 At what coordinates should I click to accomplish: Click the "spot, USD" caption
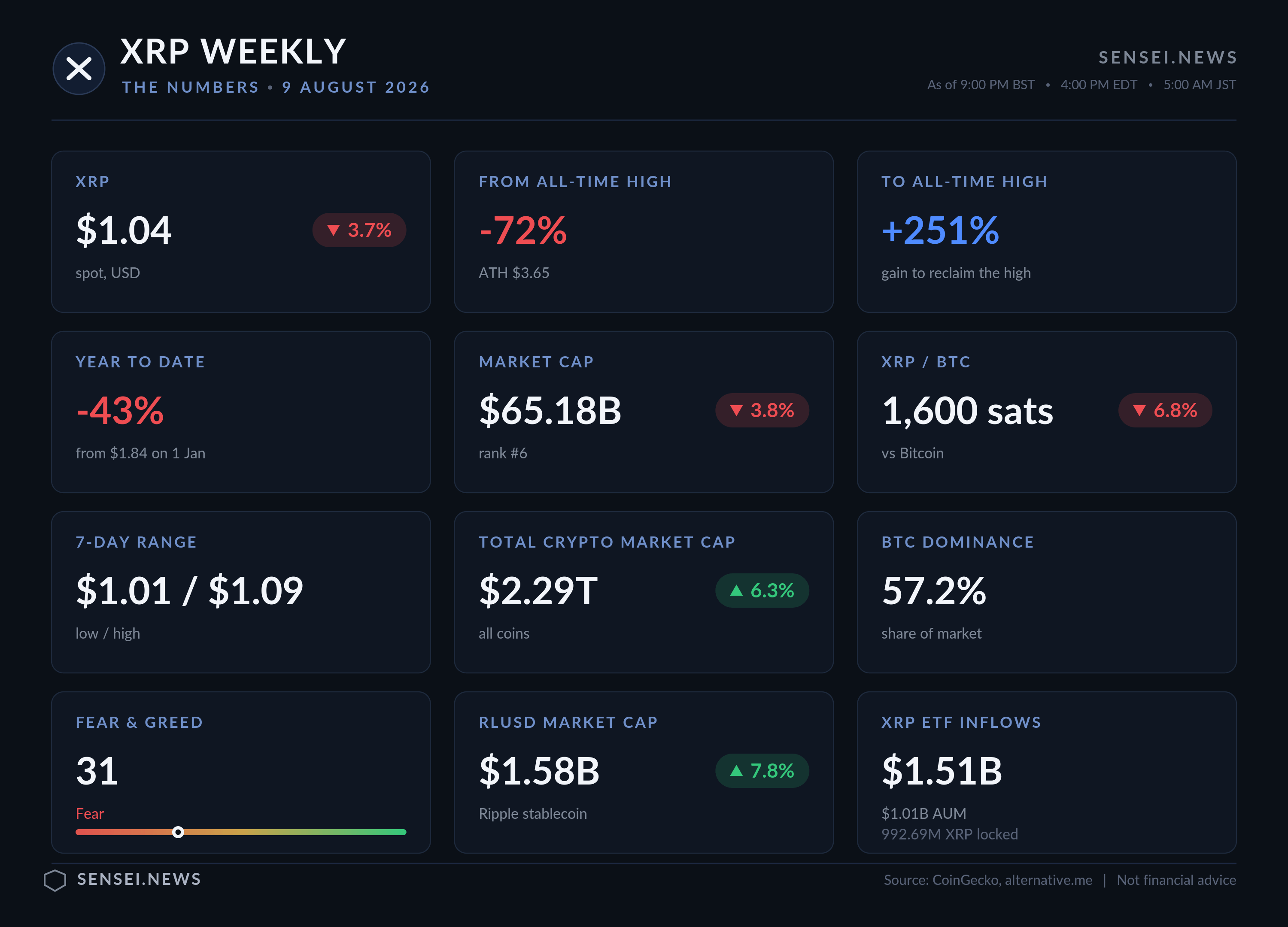coord(108,273)
